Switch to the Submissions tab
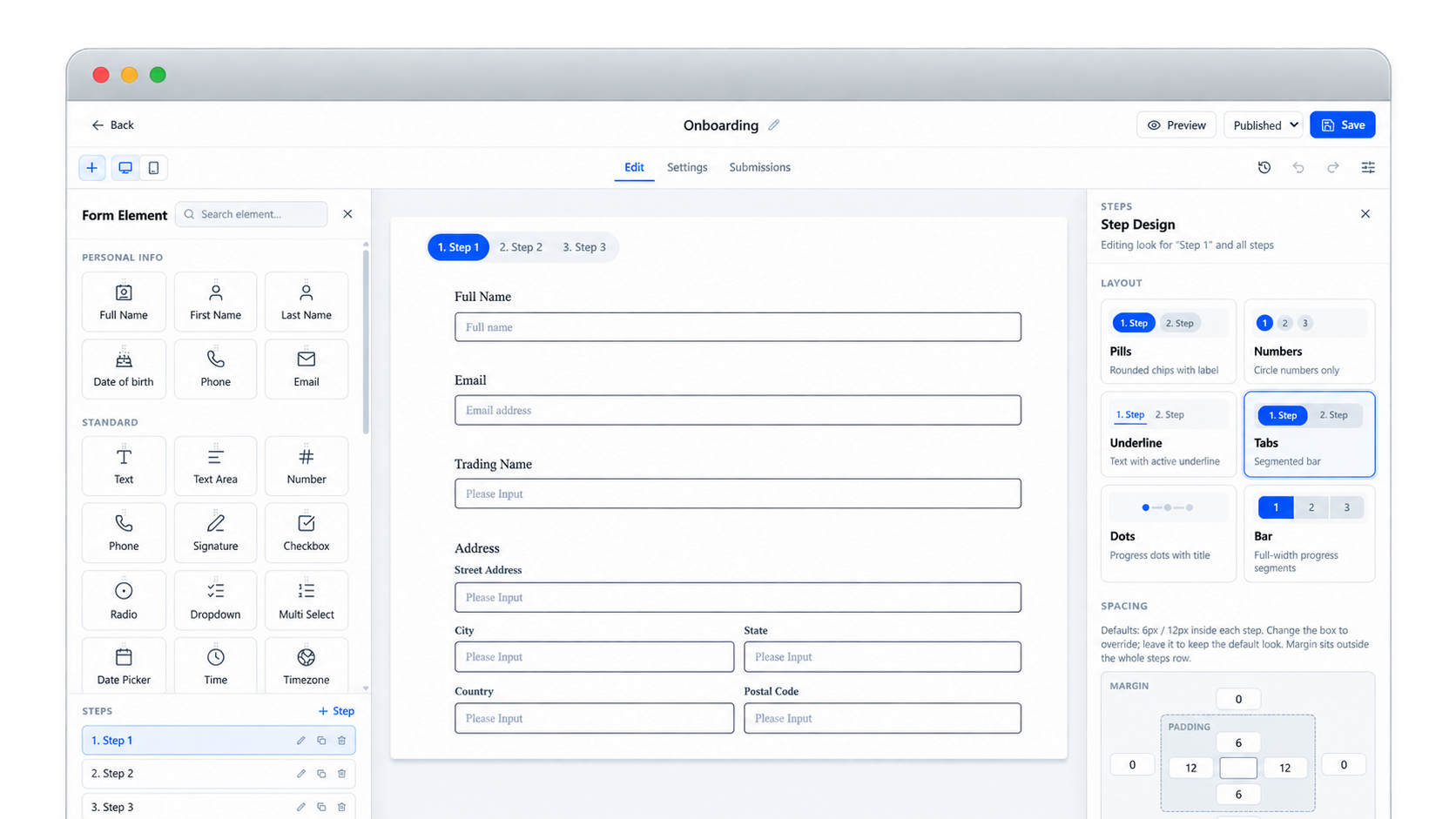This screenshot has width=1456, height=819. coord(759,167)
